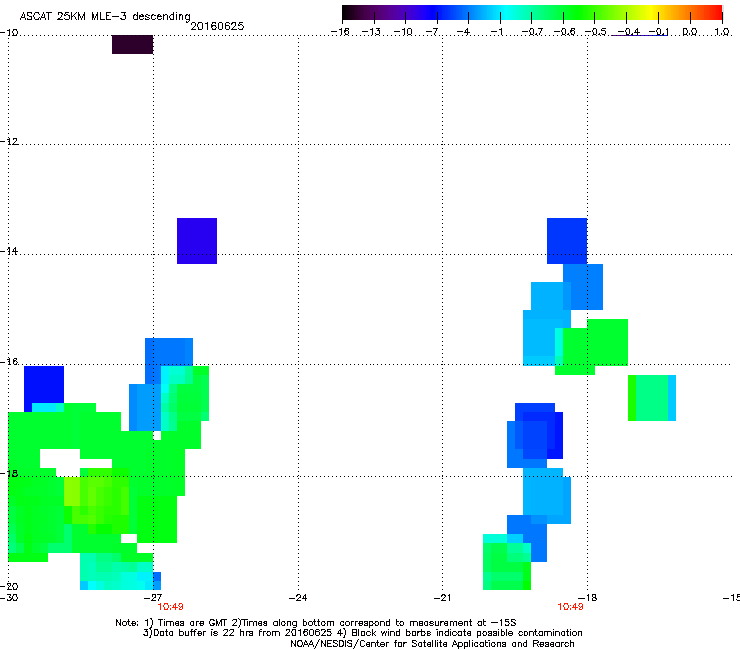Click the NOAA/NESDIS Center for Satellite Applications credit
Viewport: 740px width, 650px height.
[432, 644]
